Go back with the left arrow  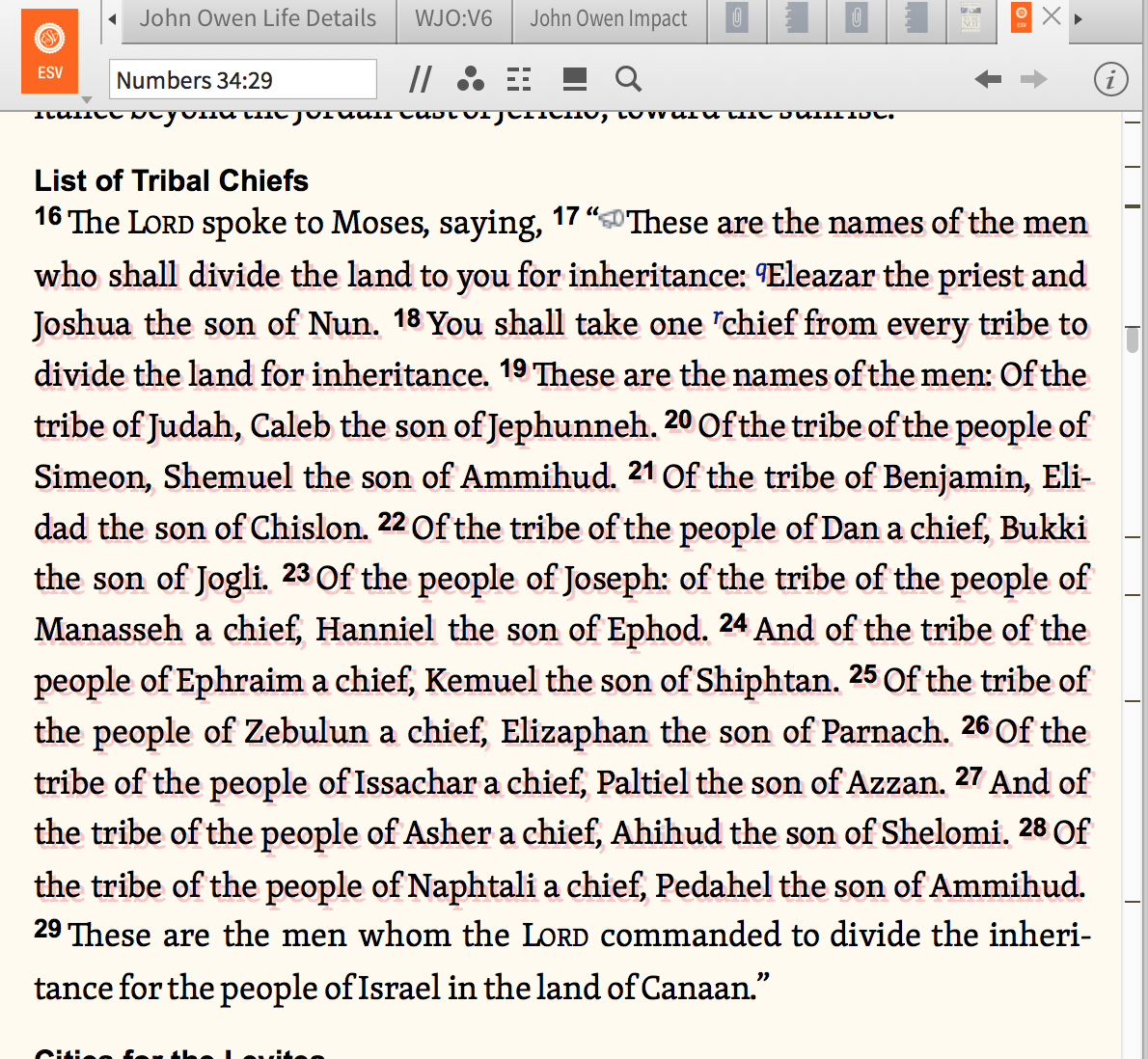988,79
